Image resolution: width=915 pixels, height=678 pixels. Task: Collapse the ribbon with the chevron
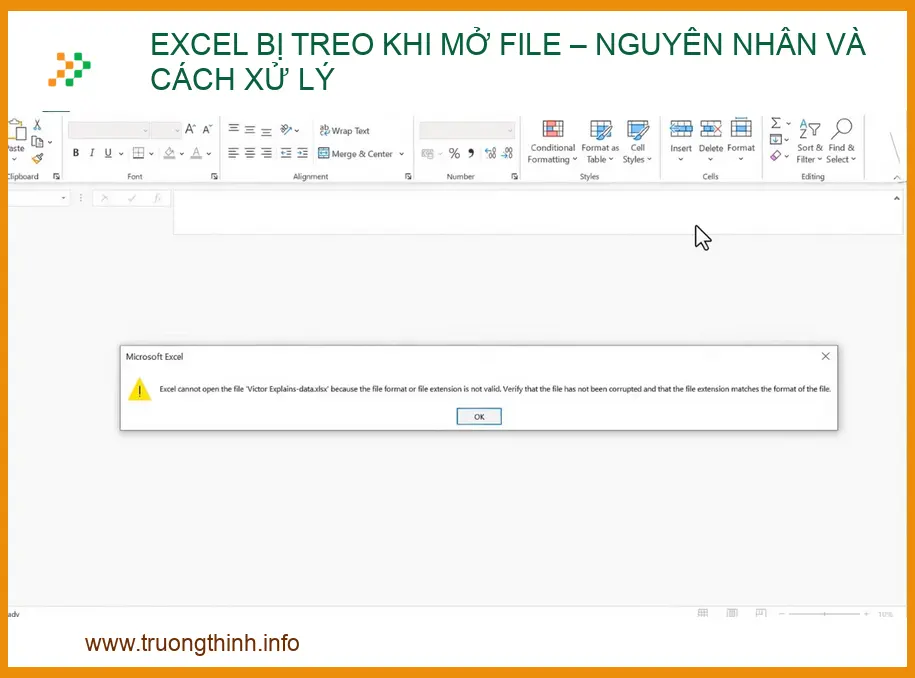click(x=896, y=177)
